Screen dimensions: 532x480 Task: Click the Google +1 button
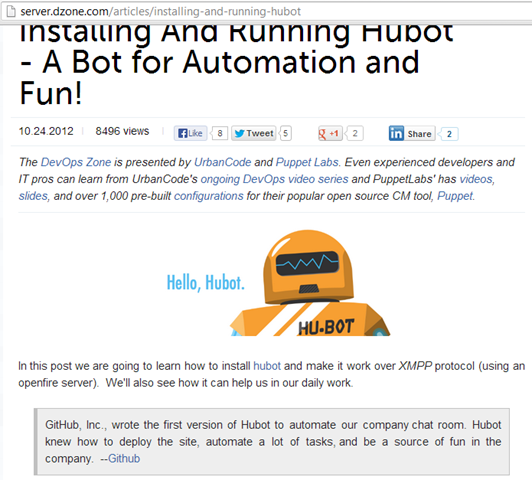(330, 133)
